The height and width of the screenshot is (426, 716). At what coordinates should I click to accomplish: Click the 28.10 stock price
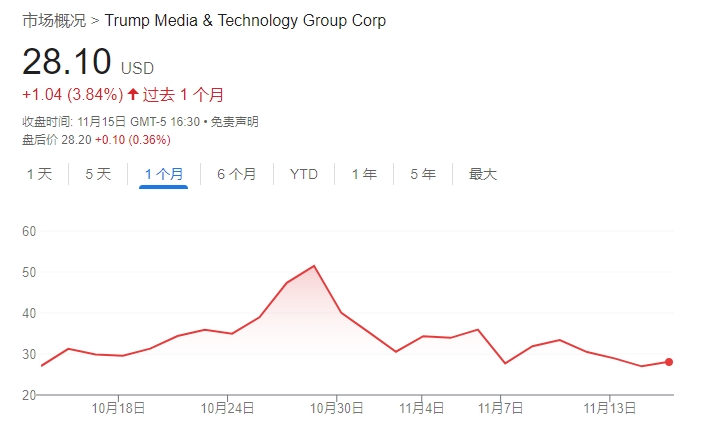[67, 62]
